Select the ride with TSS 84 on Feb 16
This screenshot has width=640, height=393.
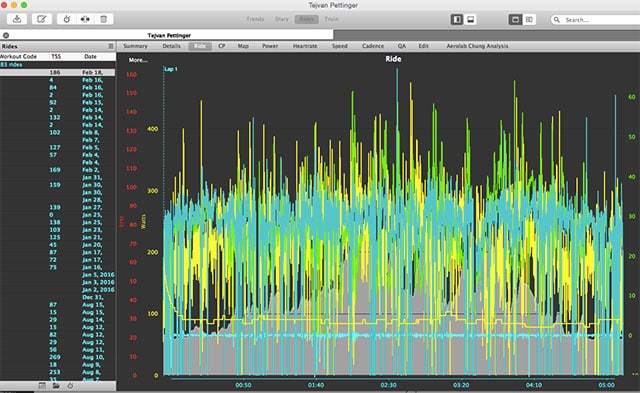point(58,87)
